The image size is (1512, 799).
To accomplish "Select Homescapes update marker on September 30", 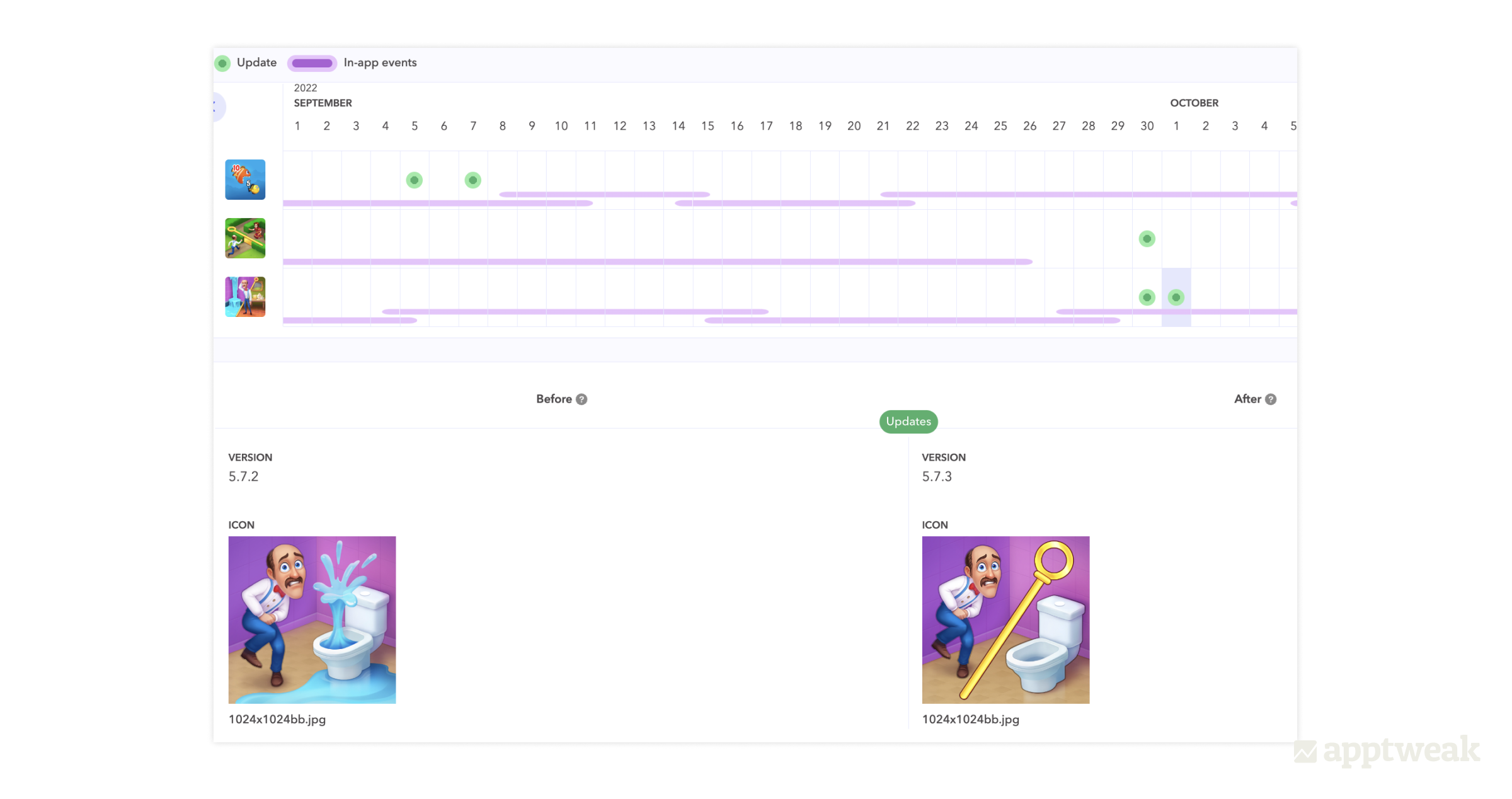I will [1147, 297].
